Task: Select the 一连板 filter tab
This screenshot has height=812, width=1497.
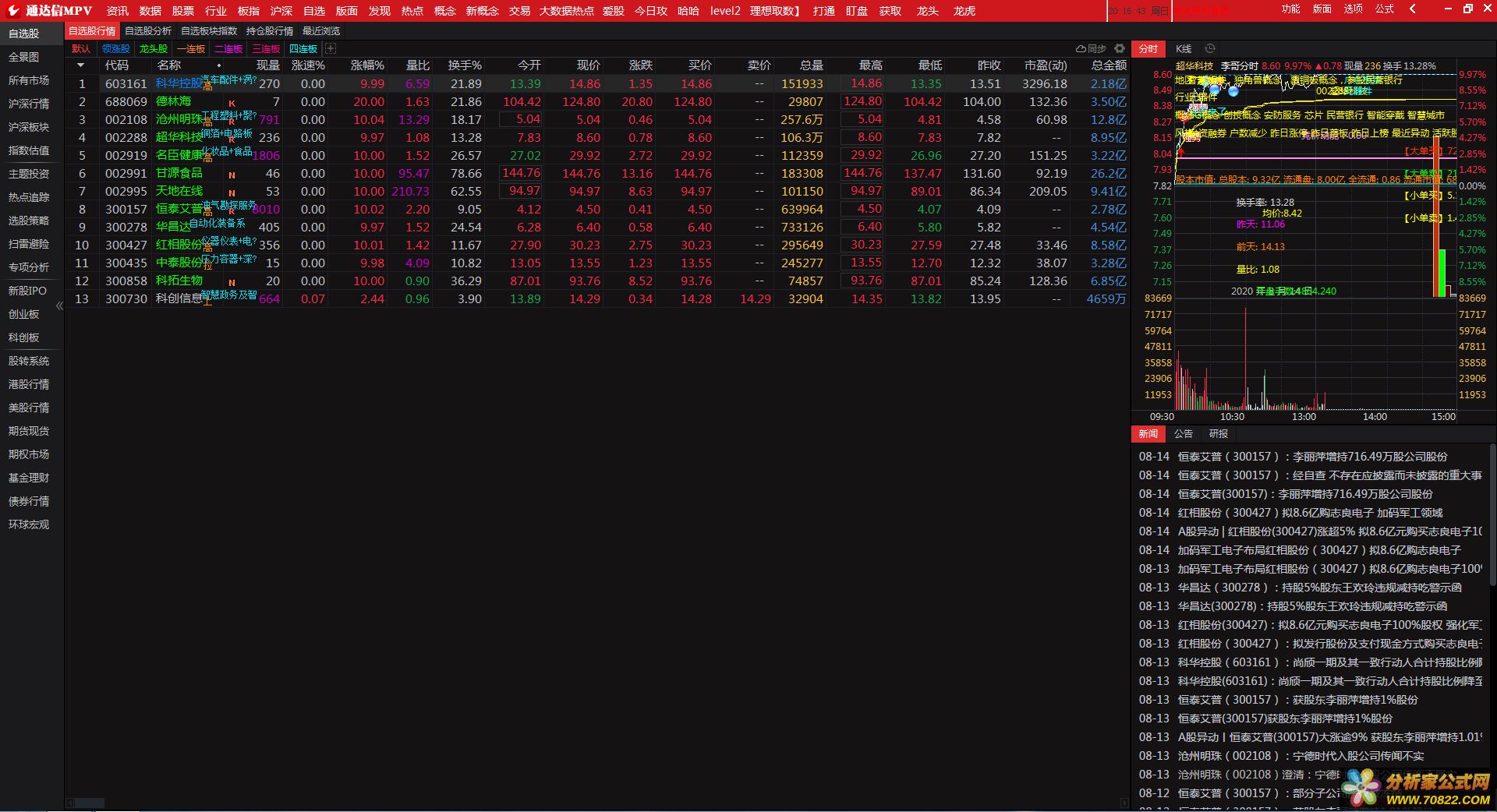Action: (191, 49)
